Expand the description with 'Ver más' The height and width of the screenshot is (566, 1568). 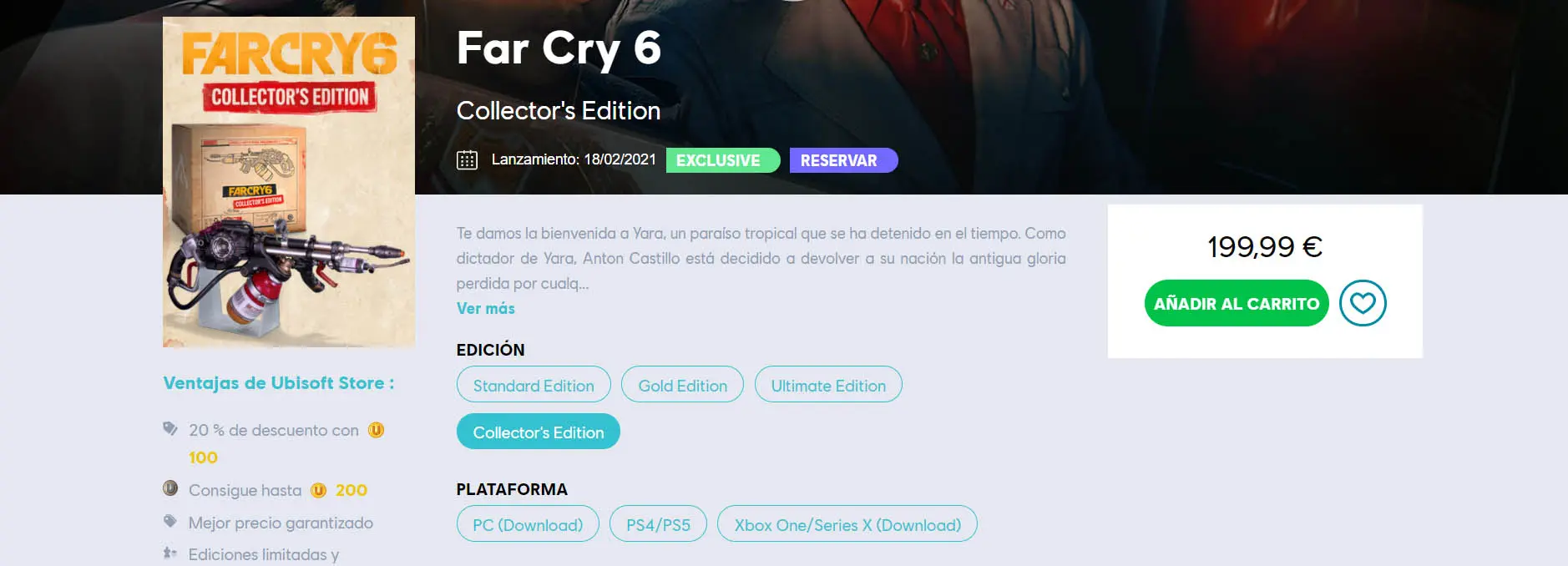(x=486, y=308)
